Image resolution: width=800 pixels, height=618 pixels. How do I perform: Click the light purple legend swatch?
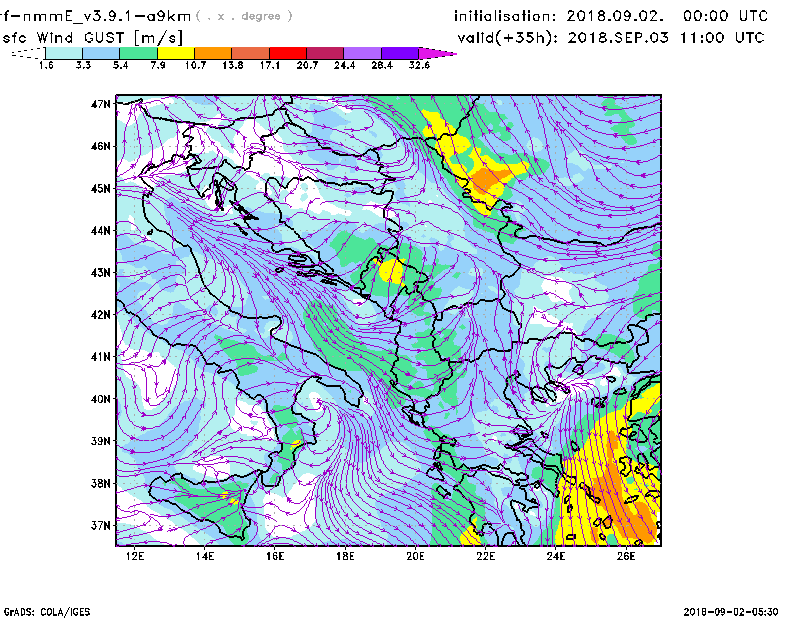click(x=363, y=53)
